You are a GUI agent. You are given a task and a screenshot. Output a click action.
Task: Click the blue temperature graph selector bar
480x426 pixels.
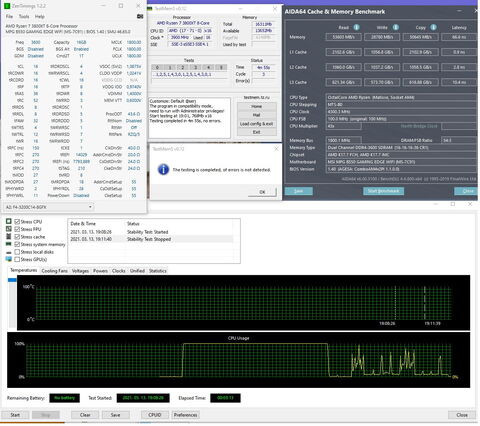tap(12, 280)
